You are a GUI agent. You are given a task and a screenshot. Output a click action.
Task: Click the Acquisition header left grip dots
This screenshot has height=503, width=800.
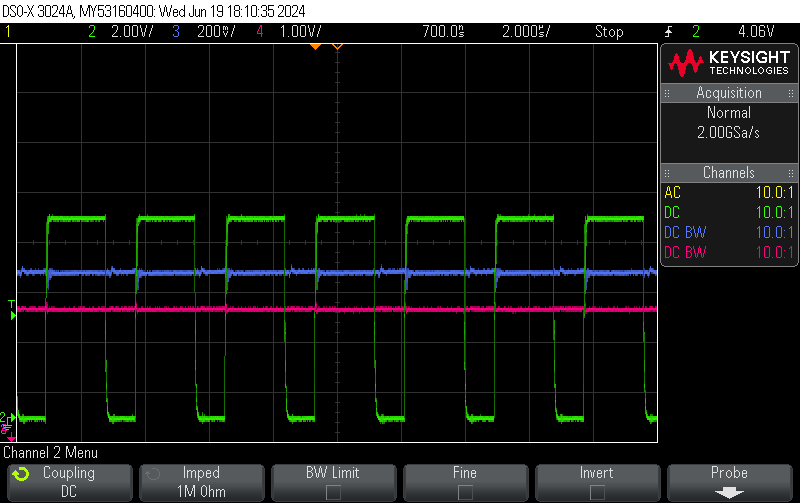tap(667, 93)
